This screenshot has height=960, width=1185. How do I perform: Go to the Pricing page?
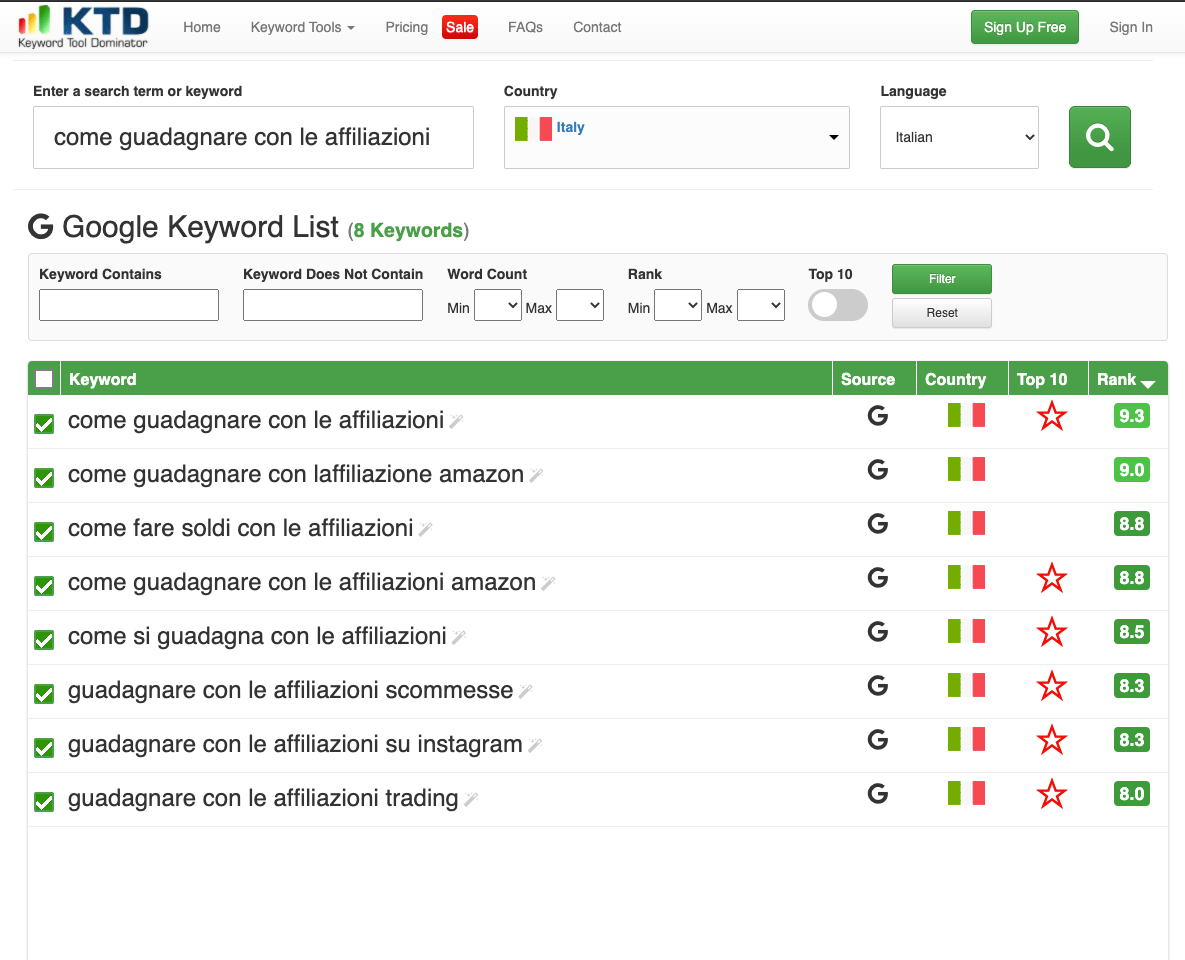coord(407,27)
